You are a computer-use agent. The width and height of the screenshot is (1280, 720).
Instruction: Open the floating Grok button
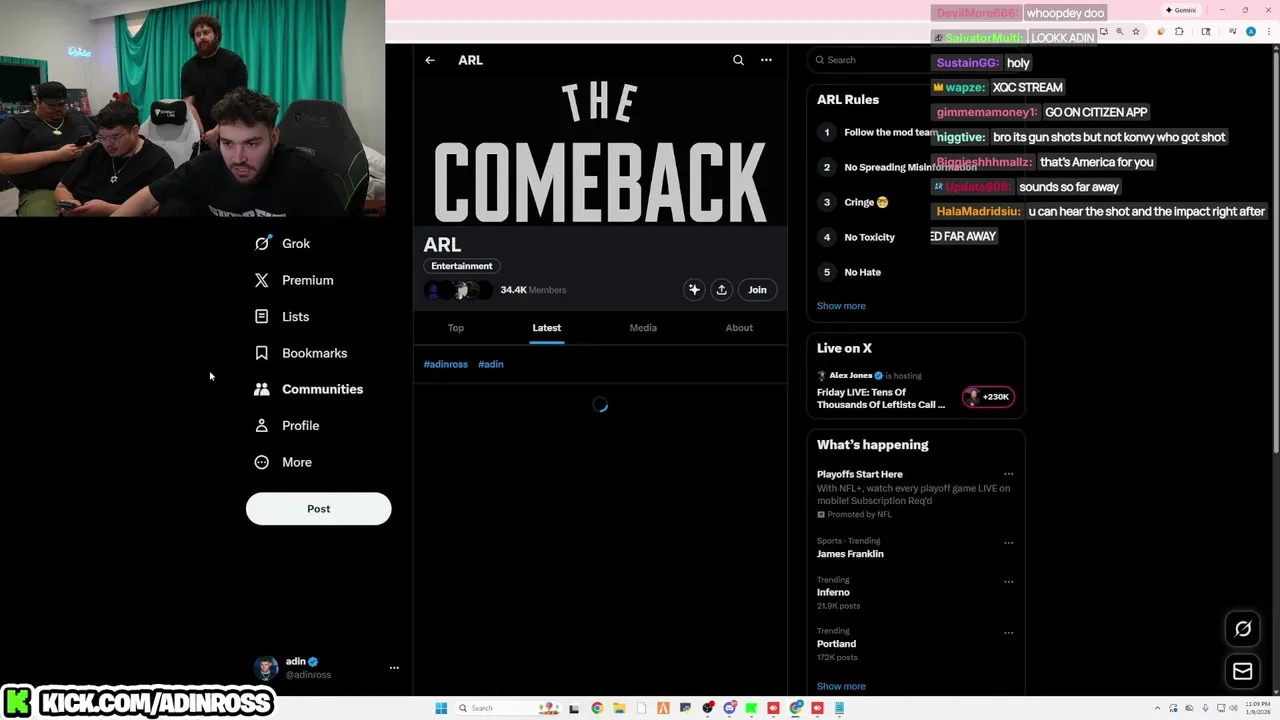[1243, 629]
